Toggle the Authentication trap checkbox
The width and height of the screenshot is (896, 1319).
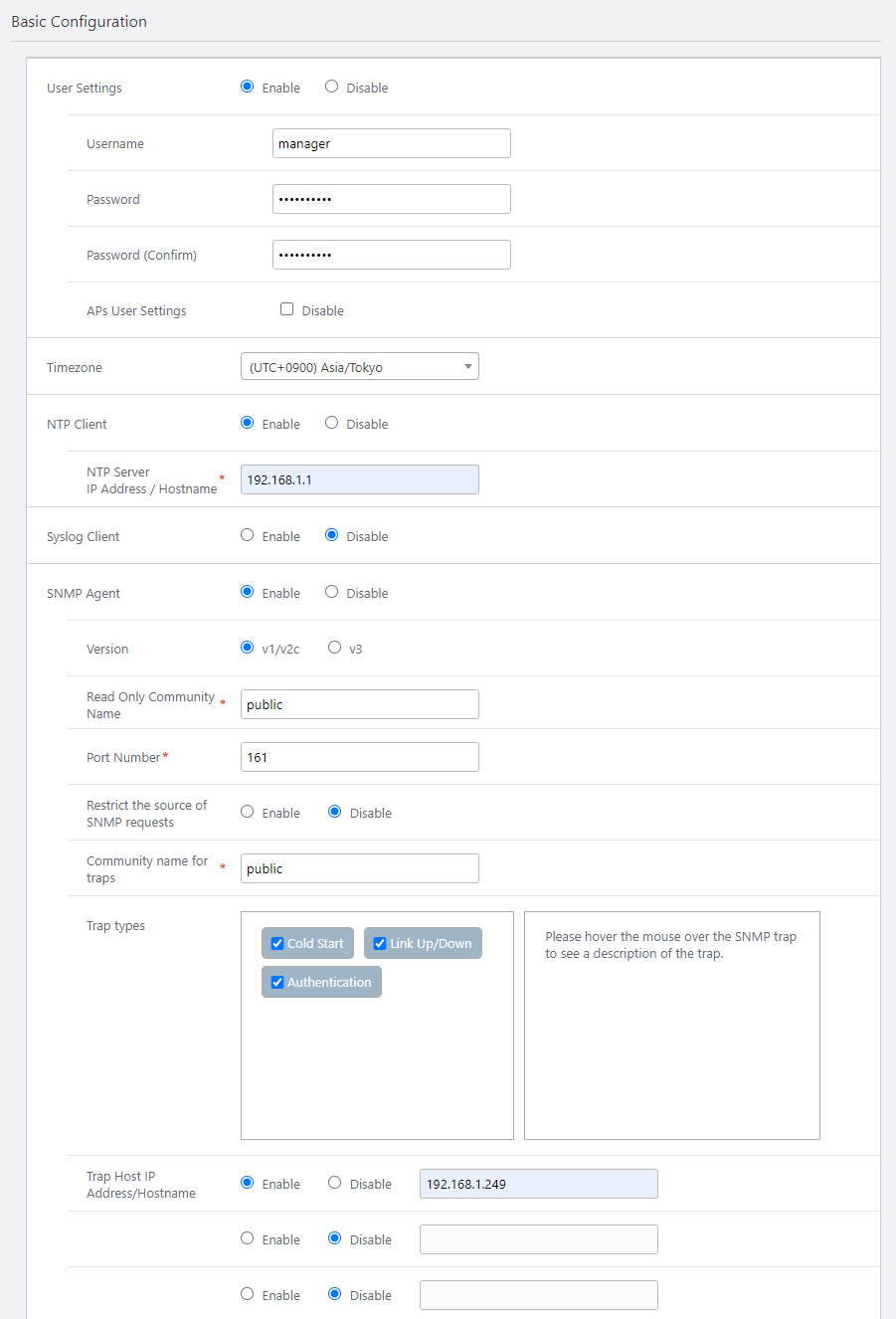point(277,983)
